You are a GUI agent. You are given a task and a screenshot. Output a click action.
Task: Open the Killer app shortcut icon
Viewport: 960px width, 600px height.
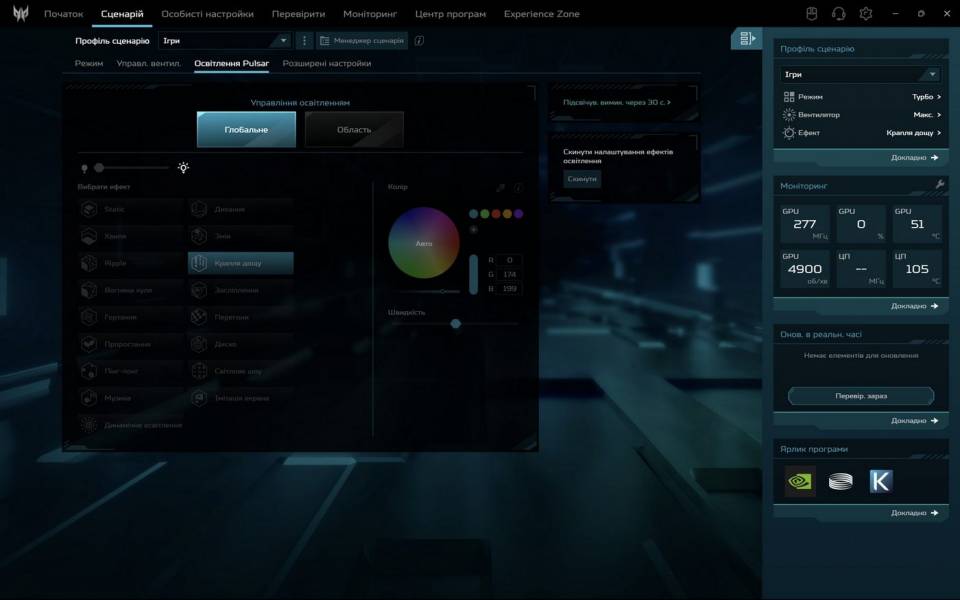click(x=880, y=481)
